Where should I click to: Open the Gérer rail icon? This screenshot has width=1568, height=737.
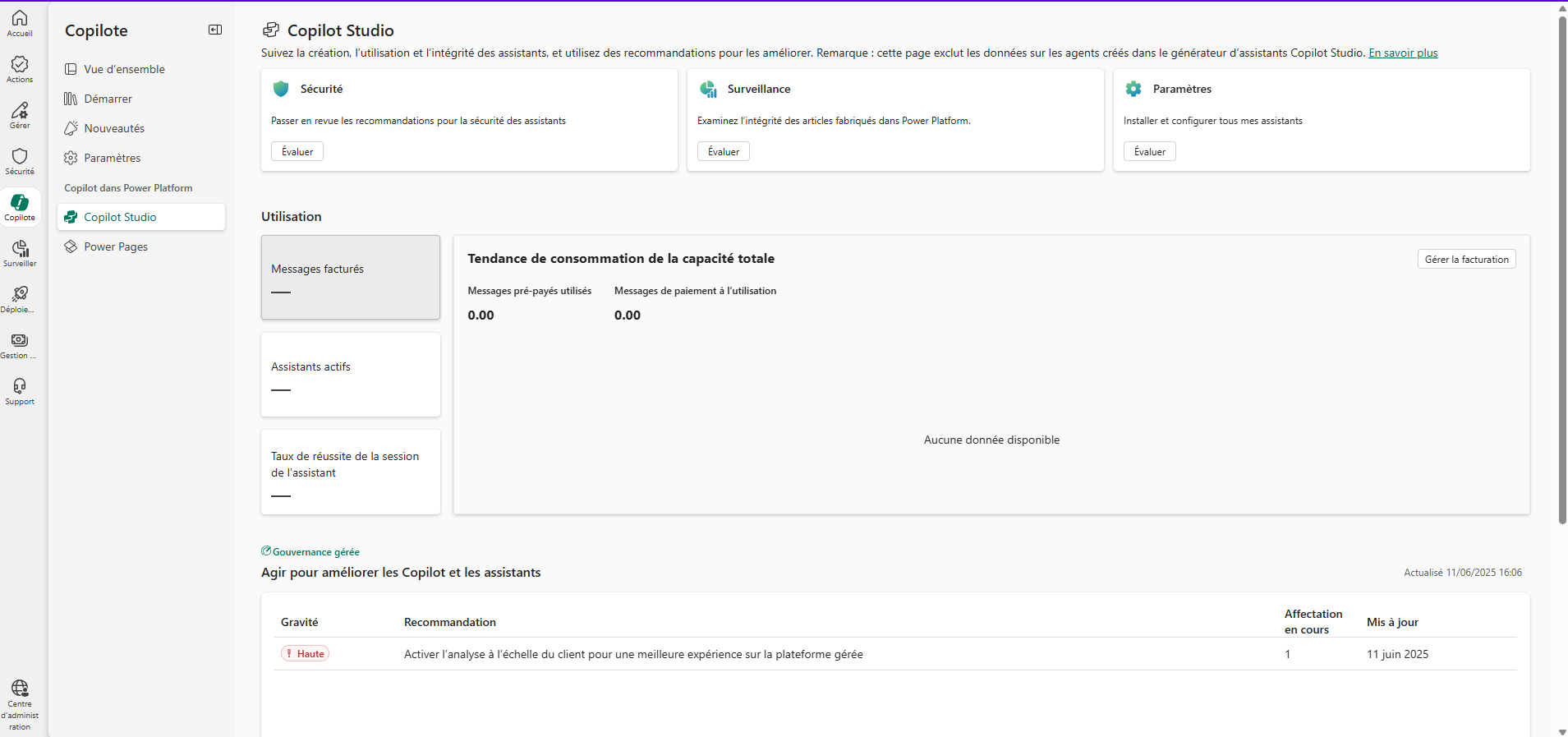tap(20, 110)
